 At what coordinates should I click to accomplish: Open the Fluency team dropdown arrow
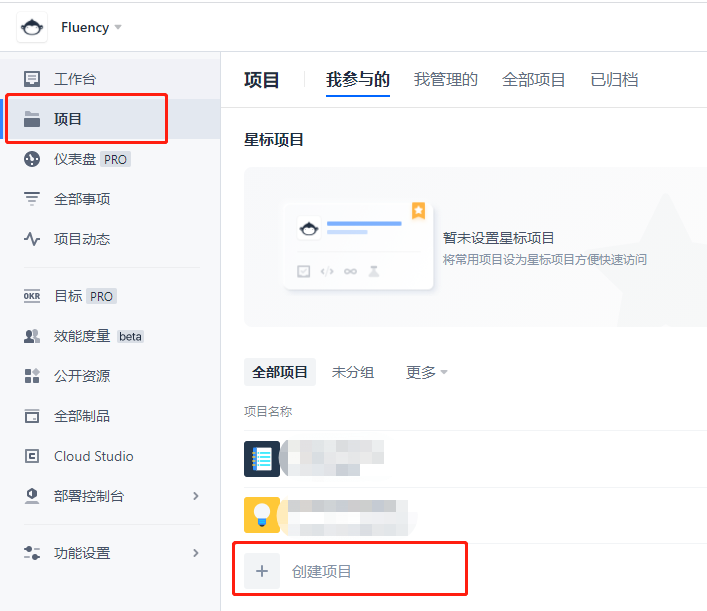point(118,27)
